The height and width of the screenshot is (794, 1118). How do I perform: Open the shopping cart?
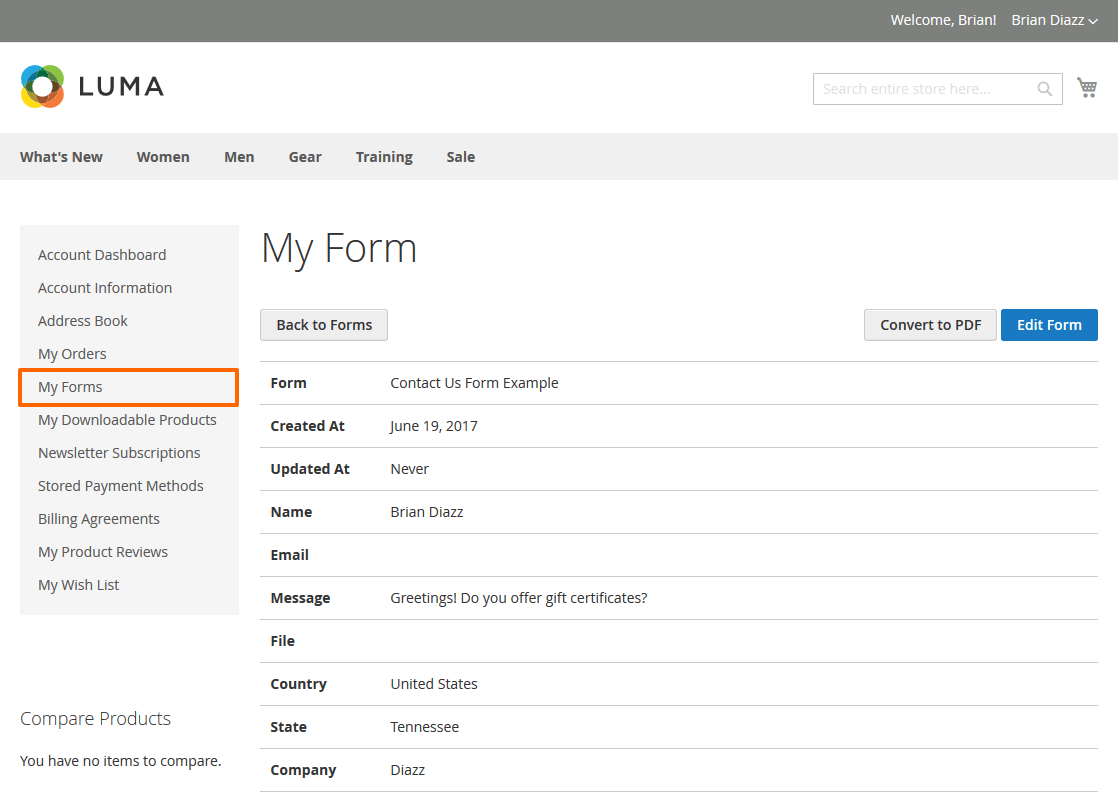point(1087,88)
